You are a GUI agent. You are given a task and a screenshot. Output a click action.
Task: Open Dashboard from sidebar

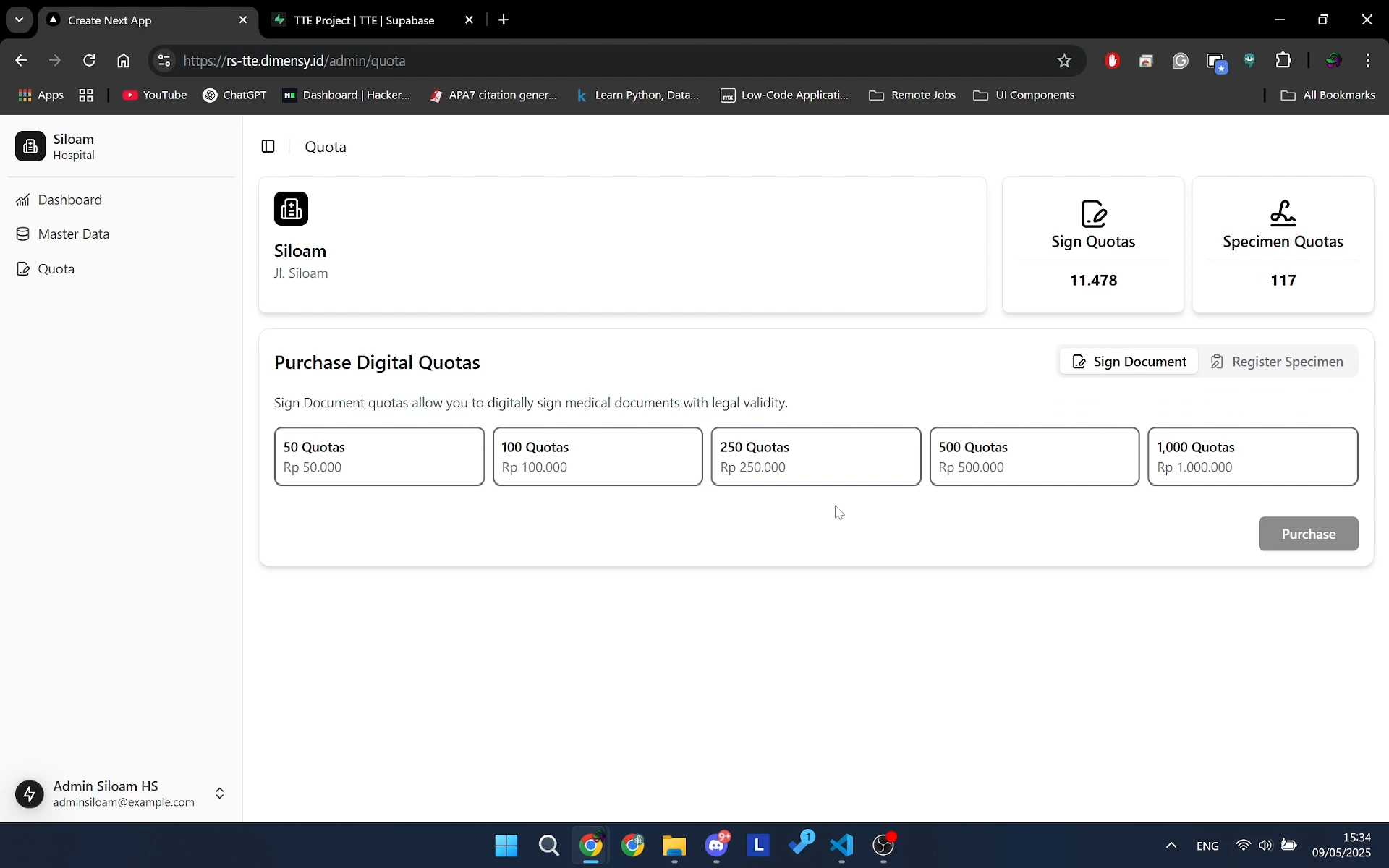(x=69, y=200)
